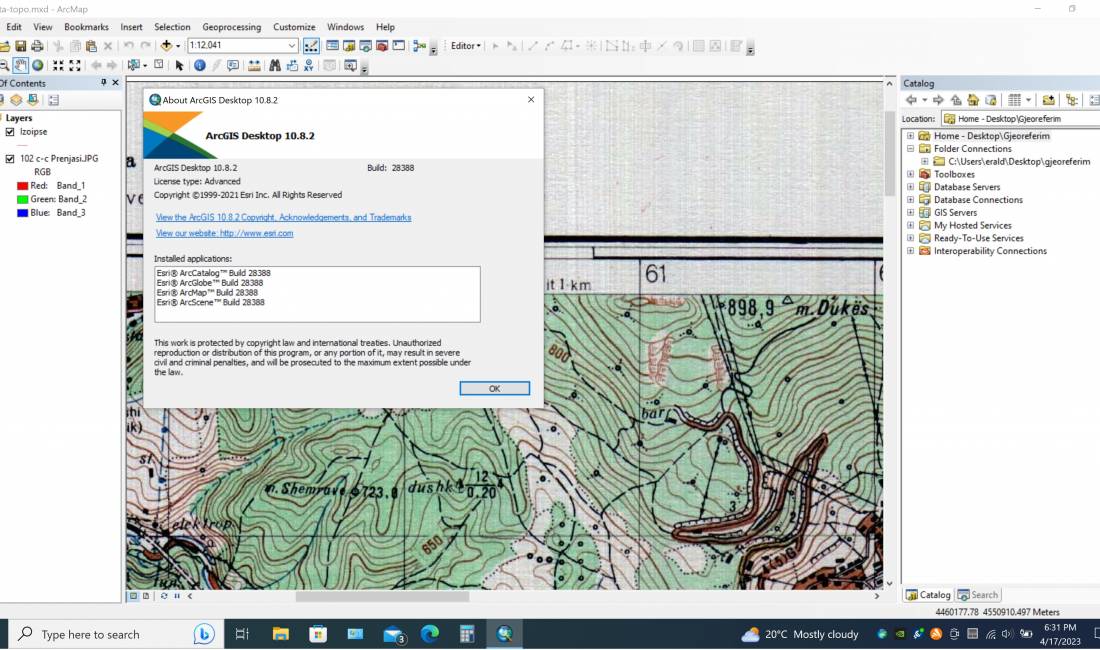Click the Blue Band_3 color swatch
This screenshot has width=1100, height=650.
click(x=22, y=212)
